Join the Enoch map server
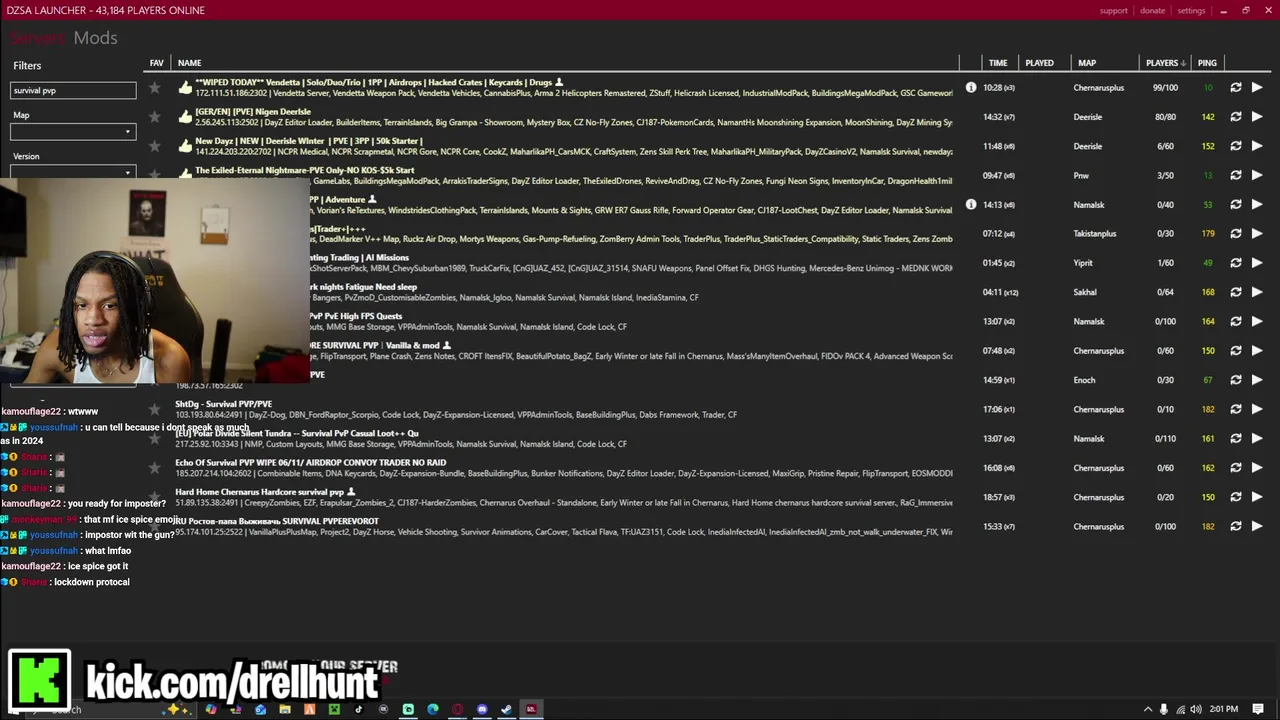1280x720 pixels. pyautogui.click(x=1257, y=380)
